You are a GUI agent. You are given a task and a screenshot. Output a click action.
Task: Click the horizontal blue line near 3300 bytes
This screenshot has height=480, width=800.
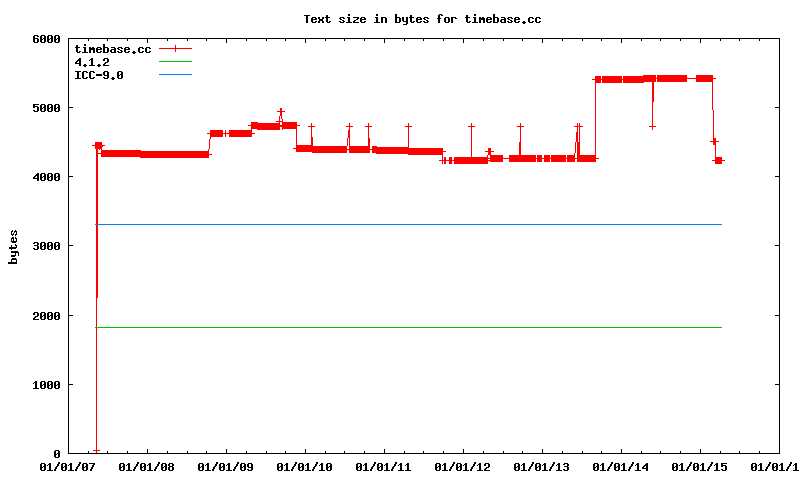point(400,225)
